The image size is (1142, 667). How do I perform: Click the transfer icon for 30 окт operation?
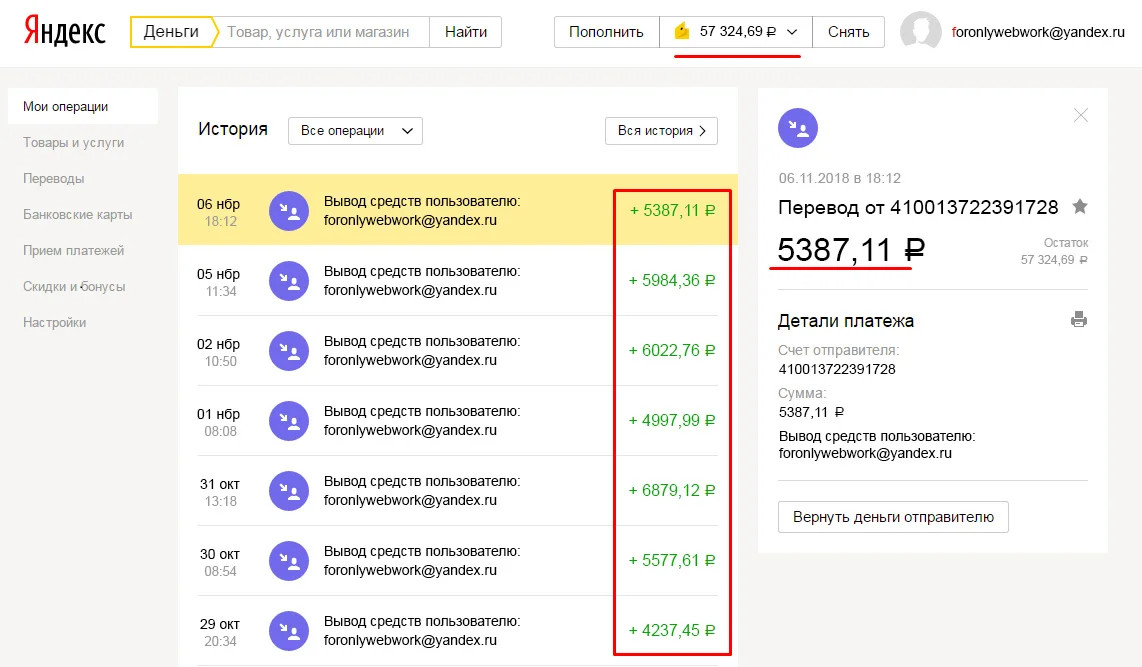tap(289, 561)
